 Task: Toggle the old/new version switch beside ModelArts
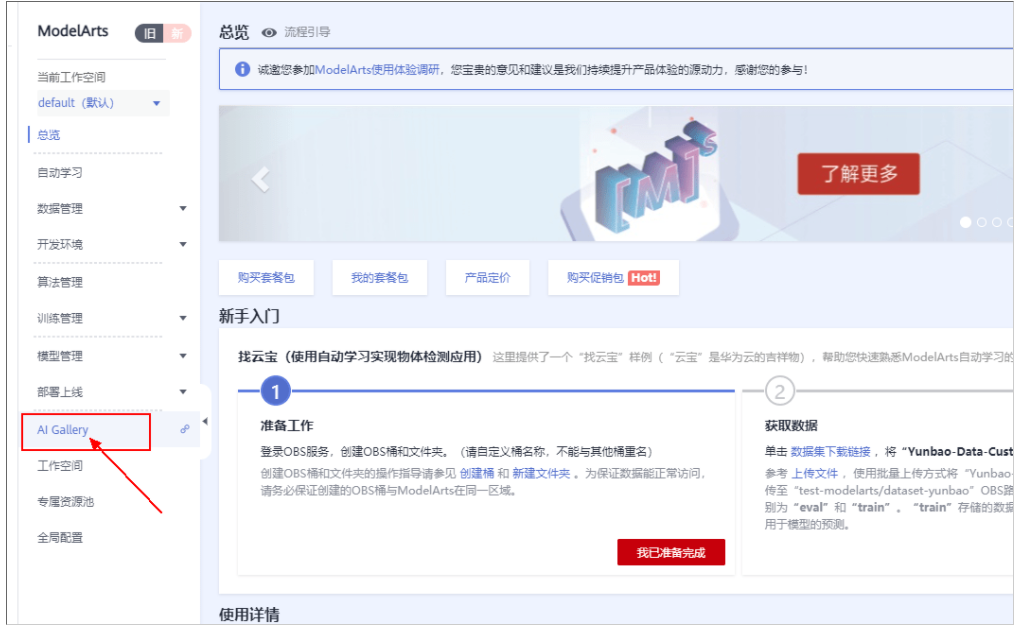point(163,33)
